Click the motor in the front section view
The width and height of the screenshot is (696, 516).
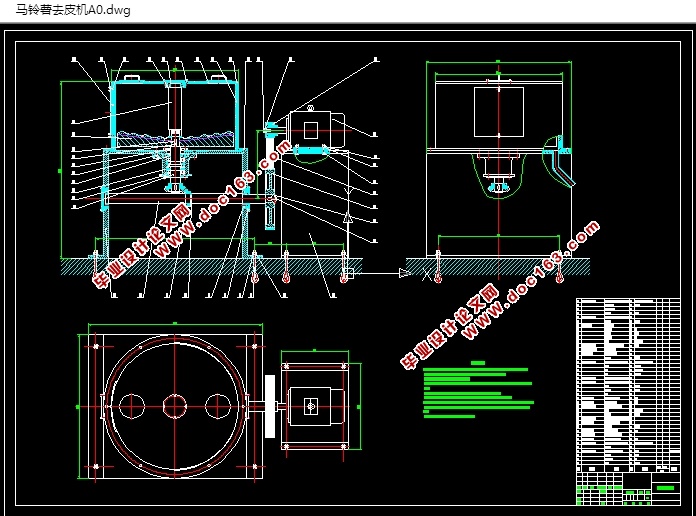point(316,130)
